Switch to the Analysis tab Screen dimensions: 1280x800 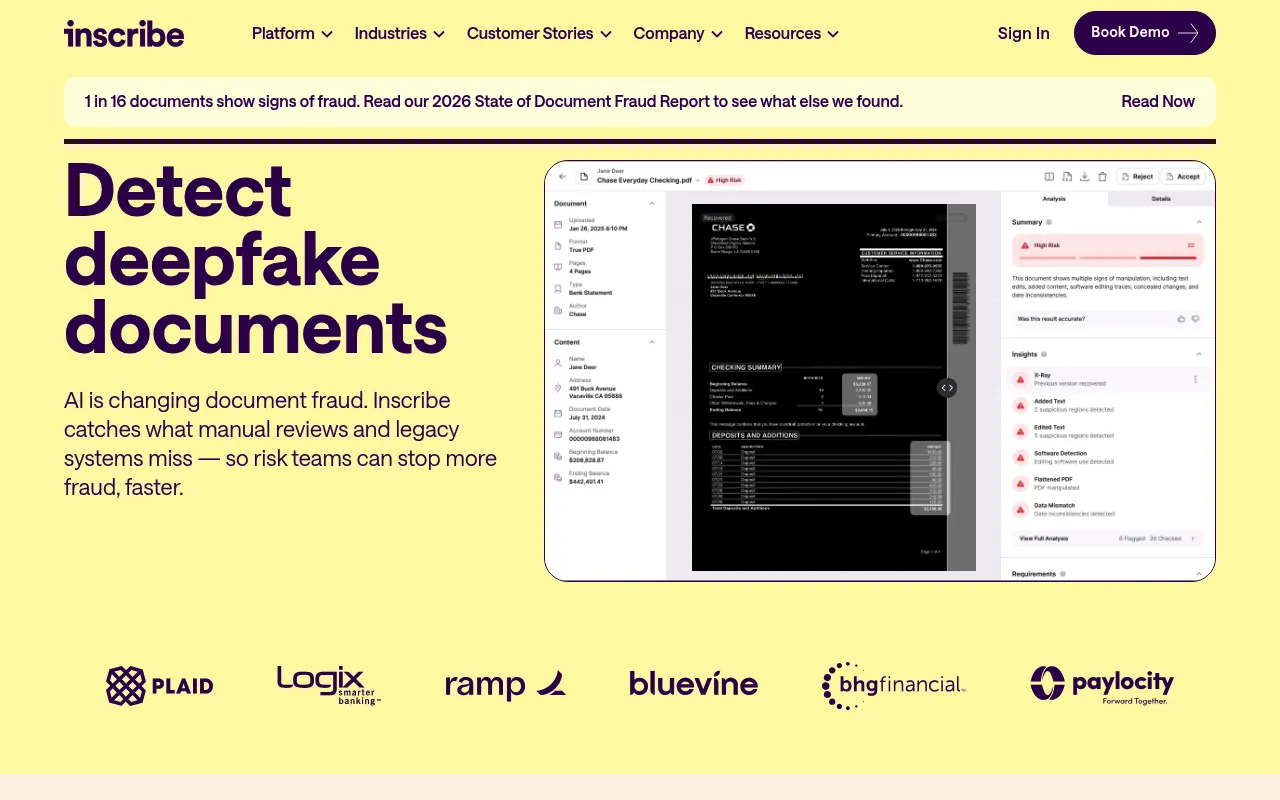pyautogui.click(x=1054, y=199)
